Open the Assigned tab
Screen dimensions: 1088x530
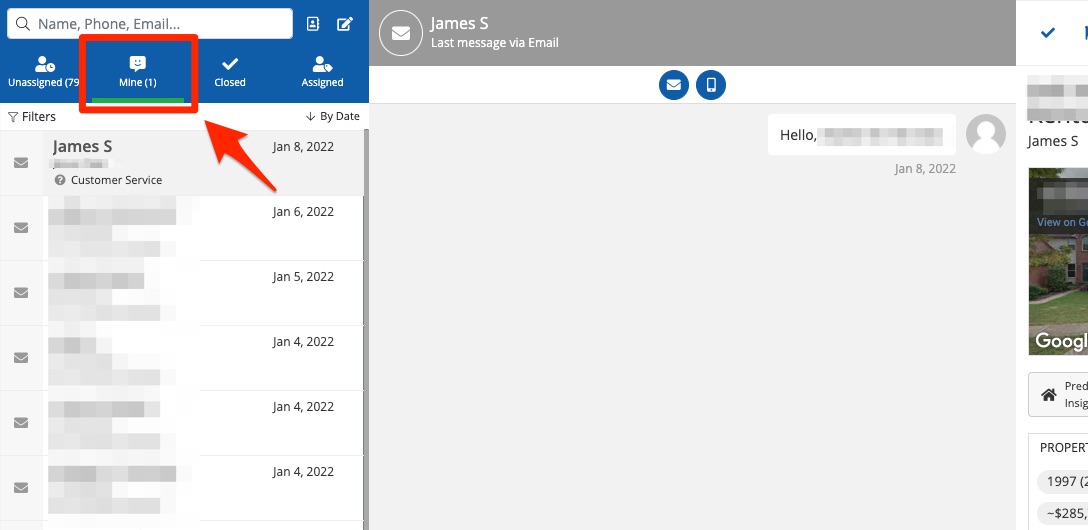coord(322,72)
